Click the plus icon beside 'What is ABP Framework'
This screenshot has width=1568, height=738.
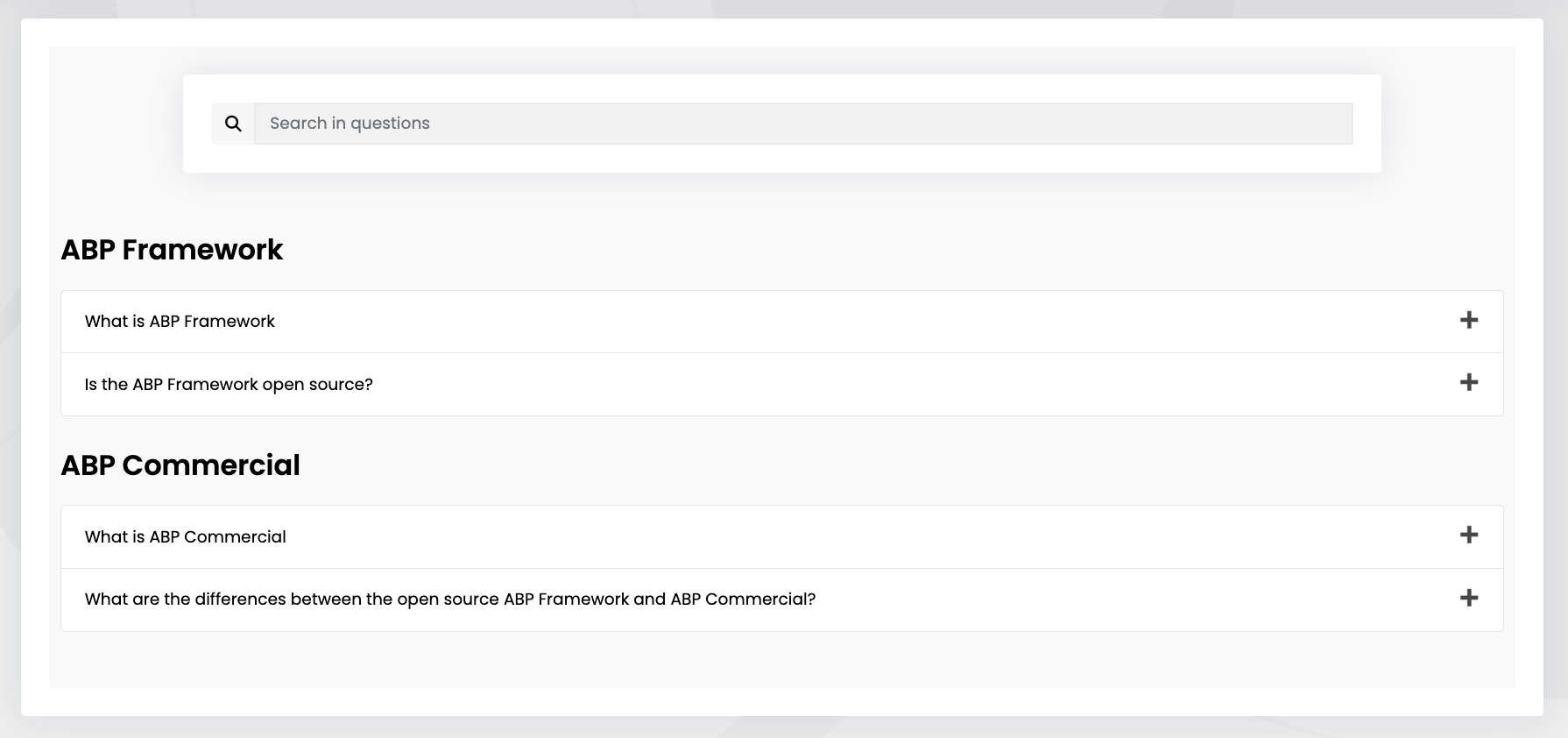coord(1468,321)
